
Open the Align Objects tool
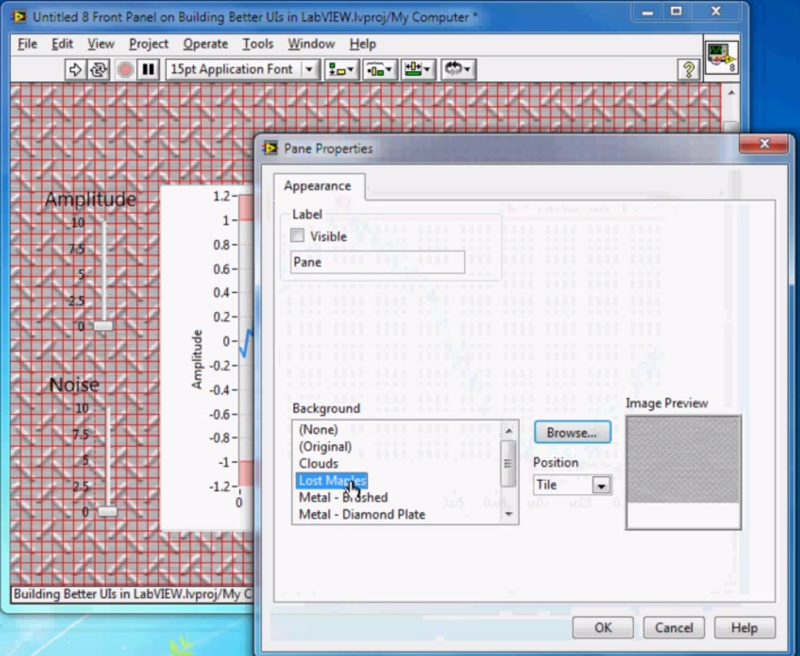(x=336, y=70)
